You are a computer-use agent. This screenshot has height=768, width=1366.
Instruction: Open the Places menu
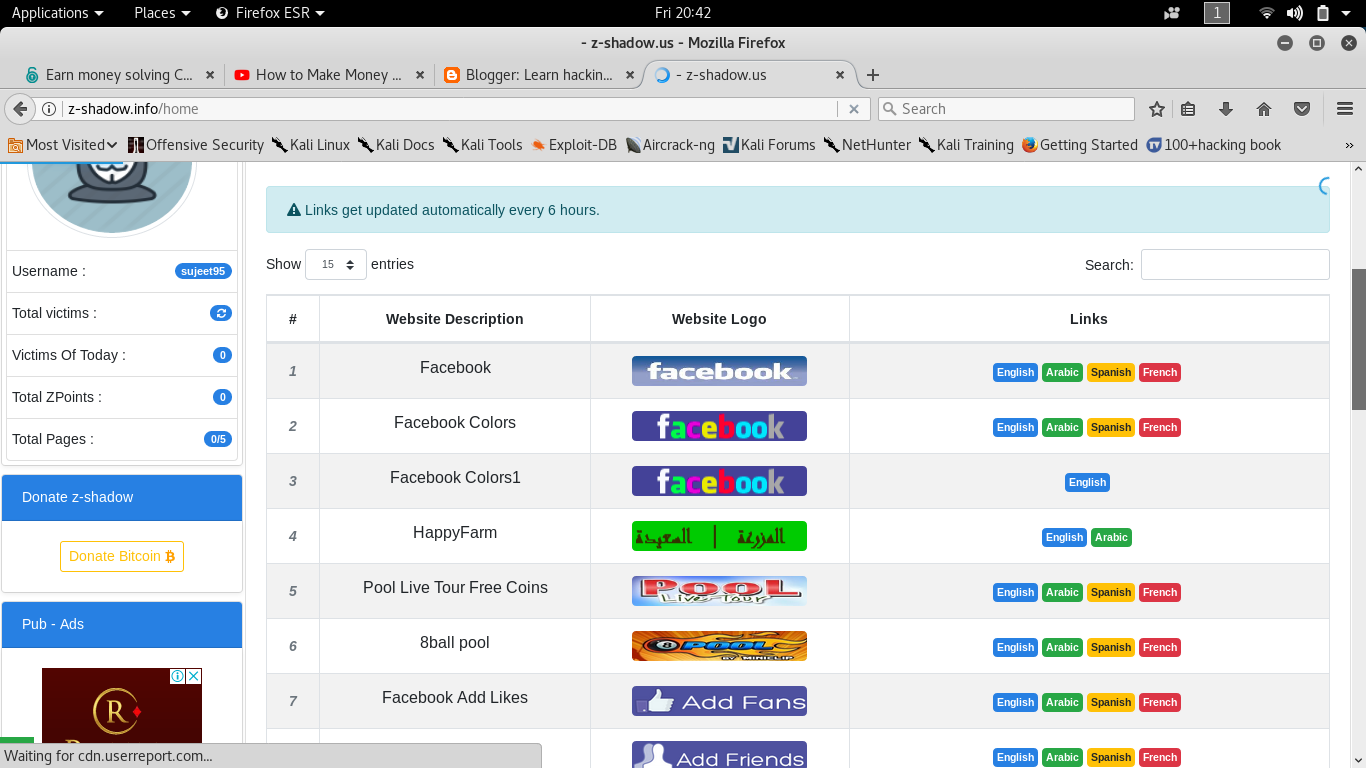(x=162, y=13)
